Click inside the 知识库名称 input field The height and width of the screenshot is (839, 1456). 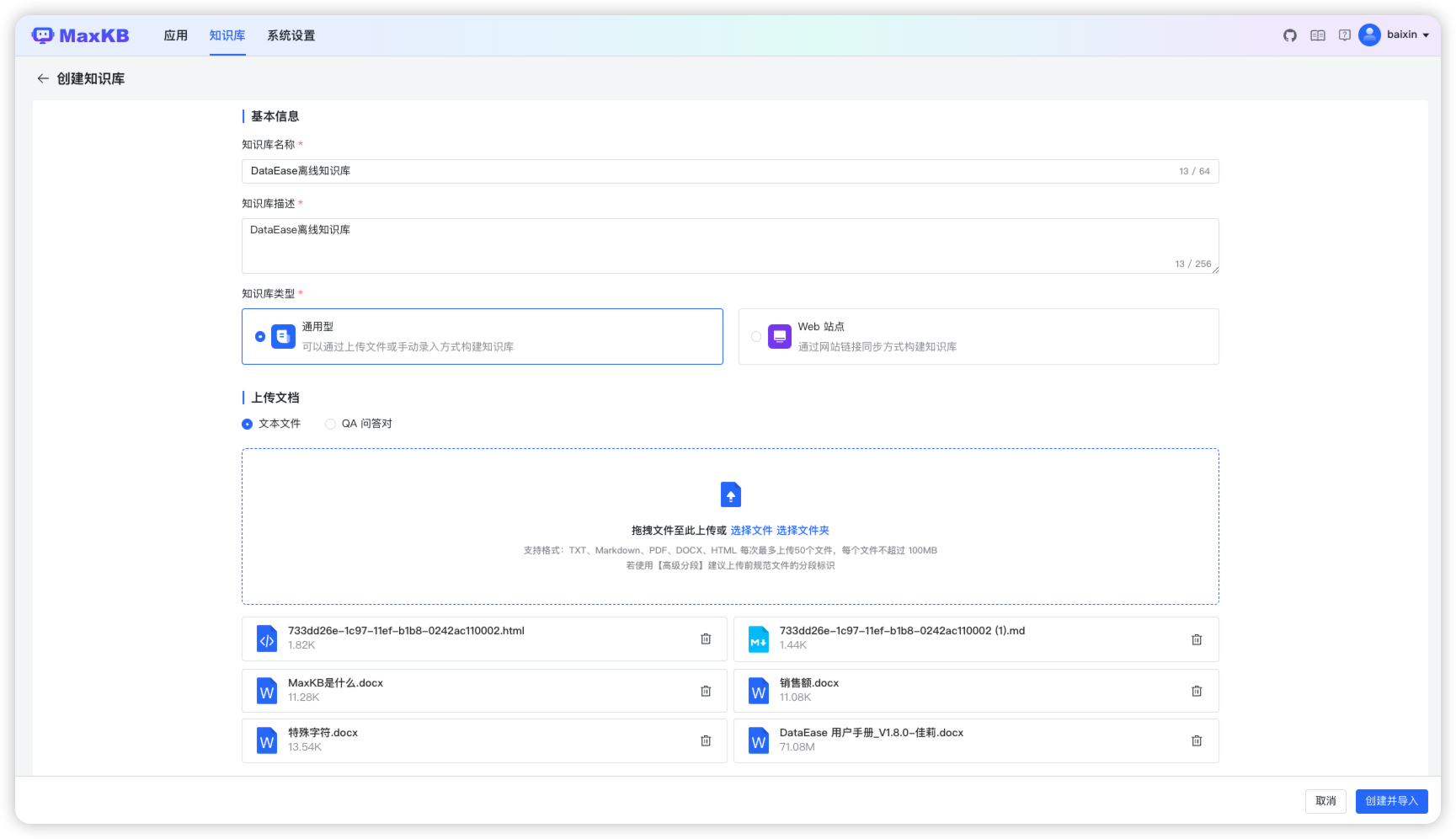coord(589,171)
